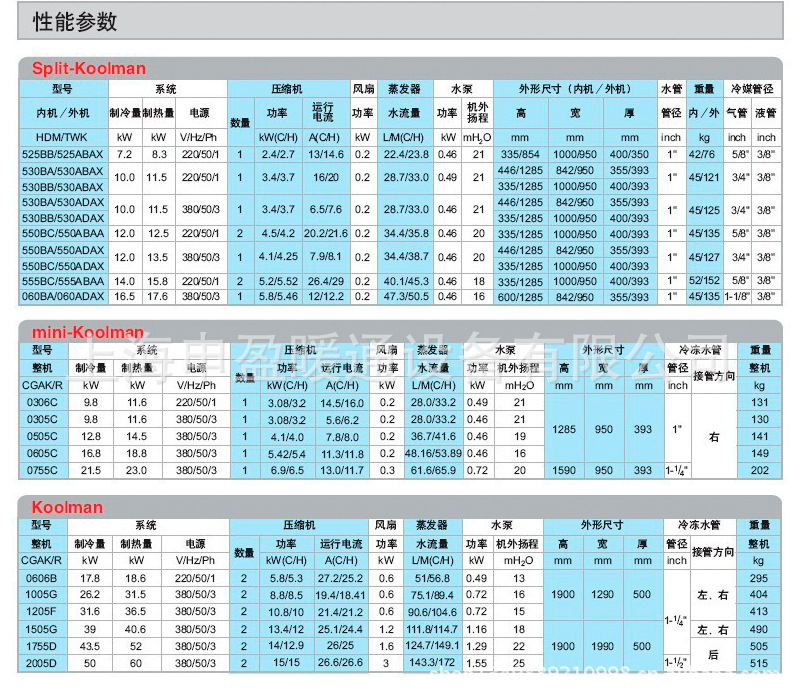Viewport: 799px width, 699px height.
Task: Click the 0755C model row label
Action: point(43,470)
